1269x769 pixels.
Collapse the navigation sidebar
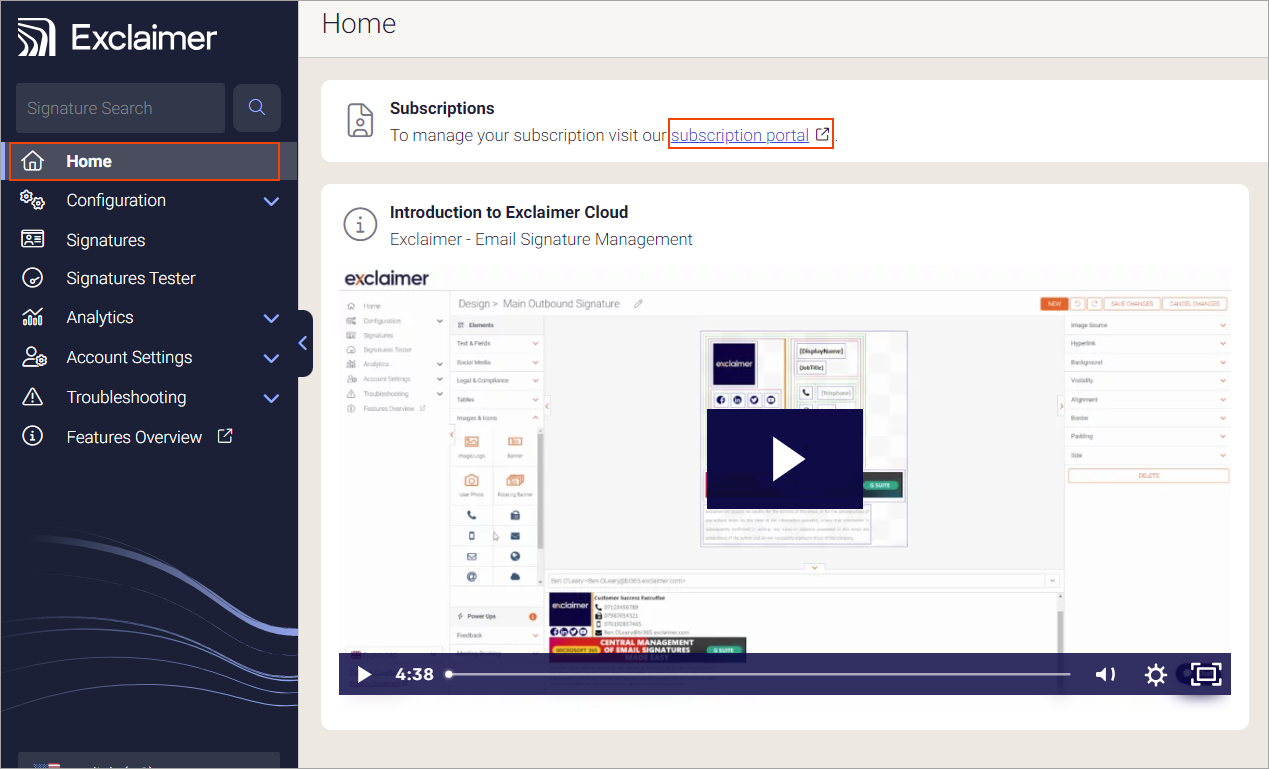303,343
